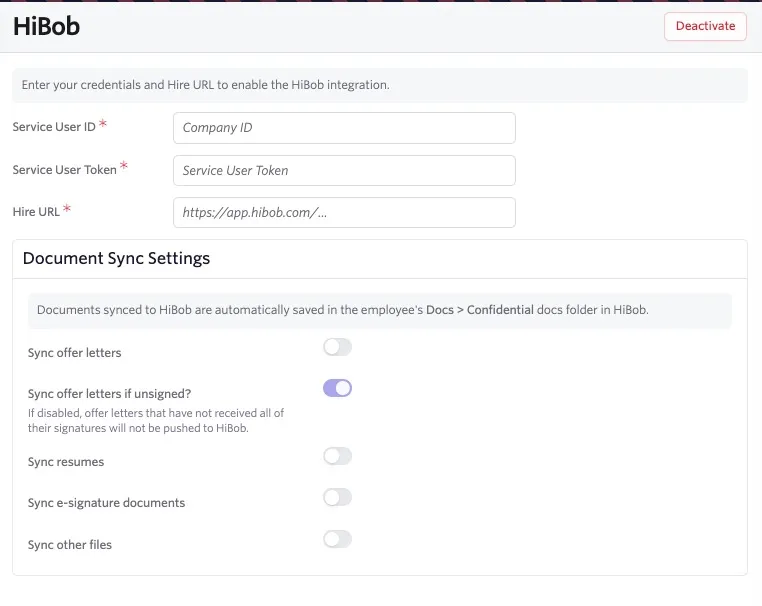The width and height of the screenshot is (762, 606).
Task: Disable Sync offer letters if unsigned toggle
Action: tap(337, 388)
